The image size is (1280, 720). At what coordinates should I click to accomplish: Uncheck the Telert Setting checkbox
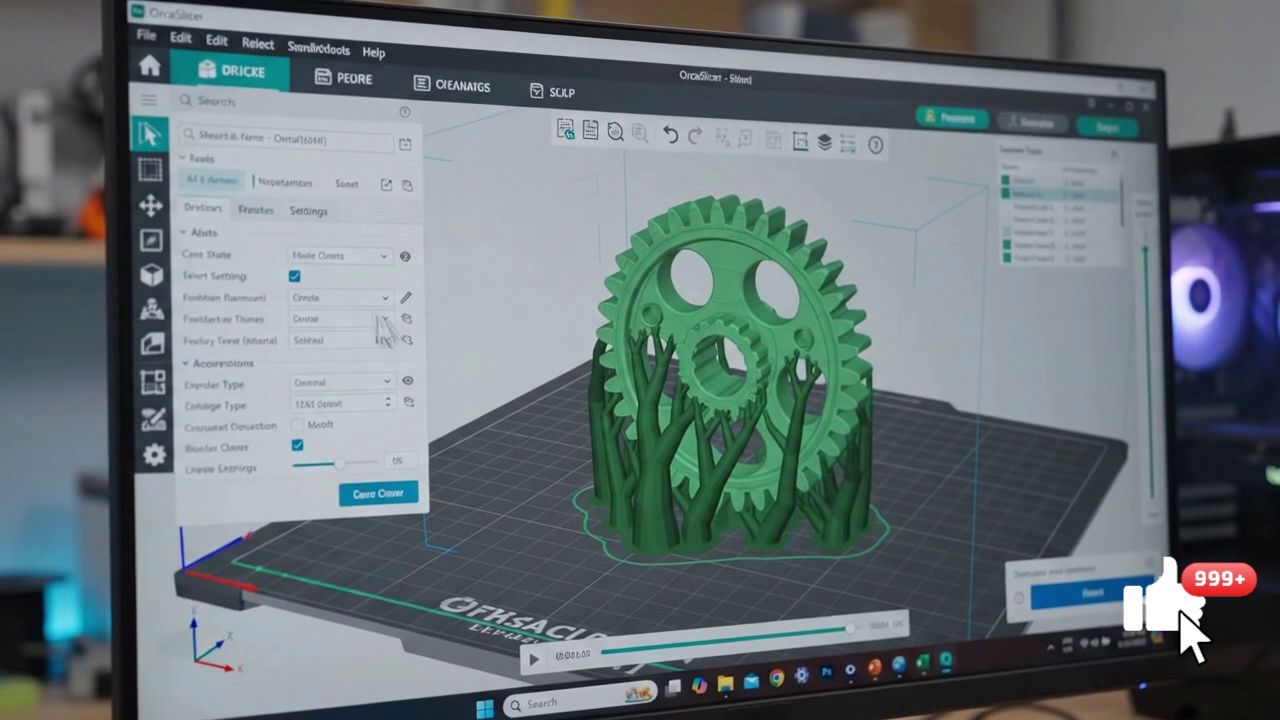[x=294, y=276]
